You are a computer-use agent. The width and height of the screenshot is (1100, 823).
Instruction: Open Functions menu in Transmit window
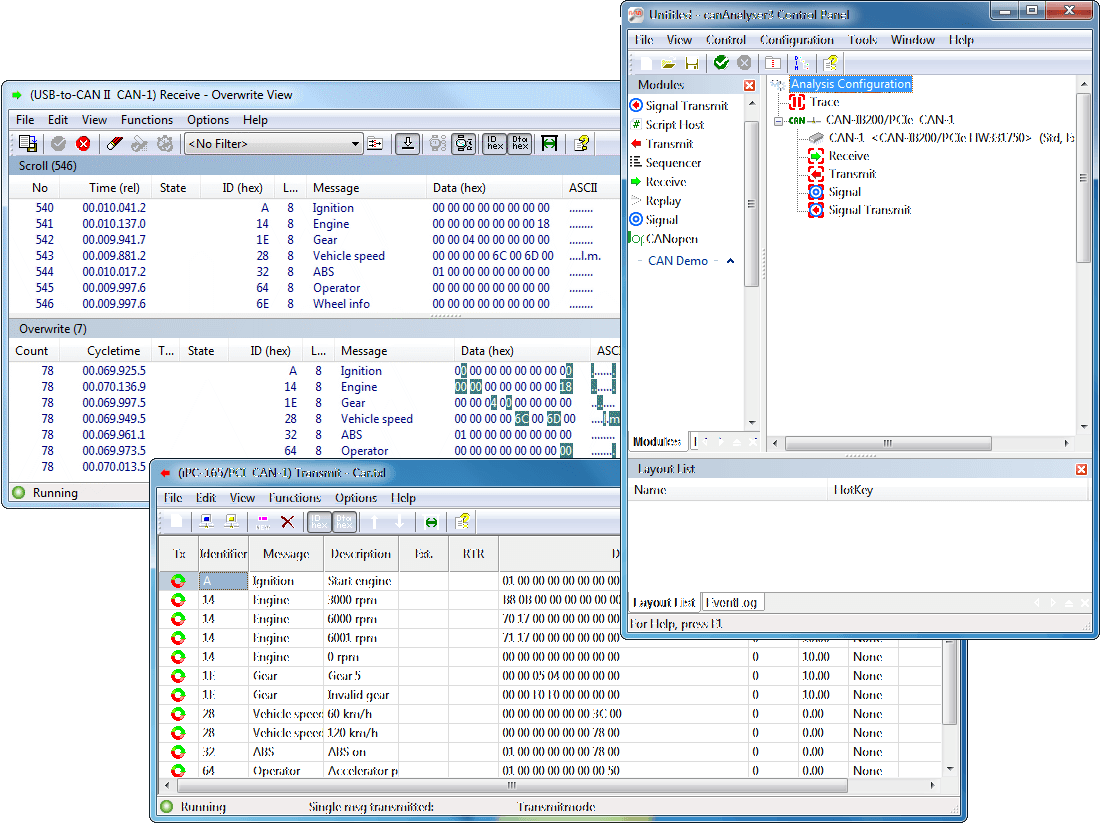(295, 497)
